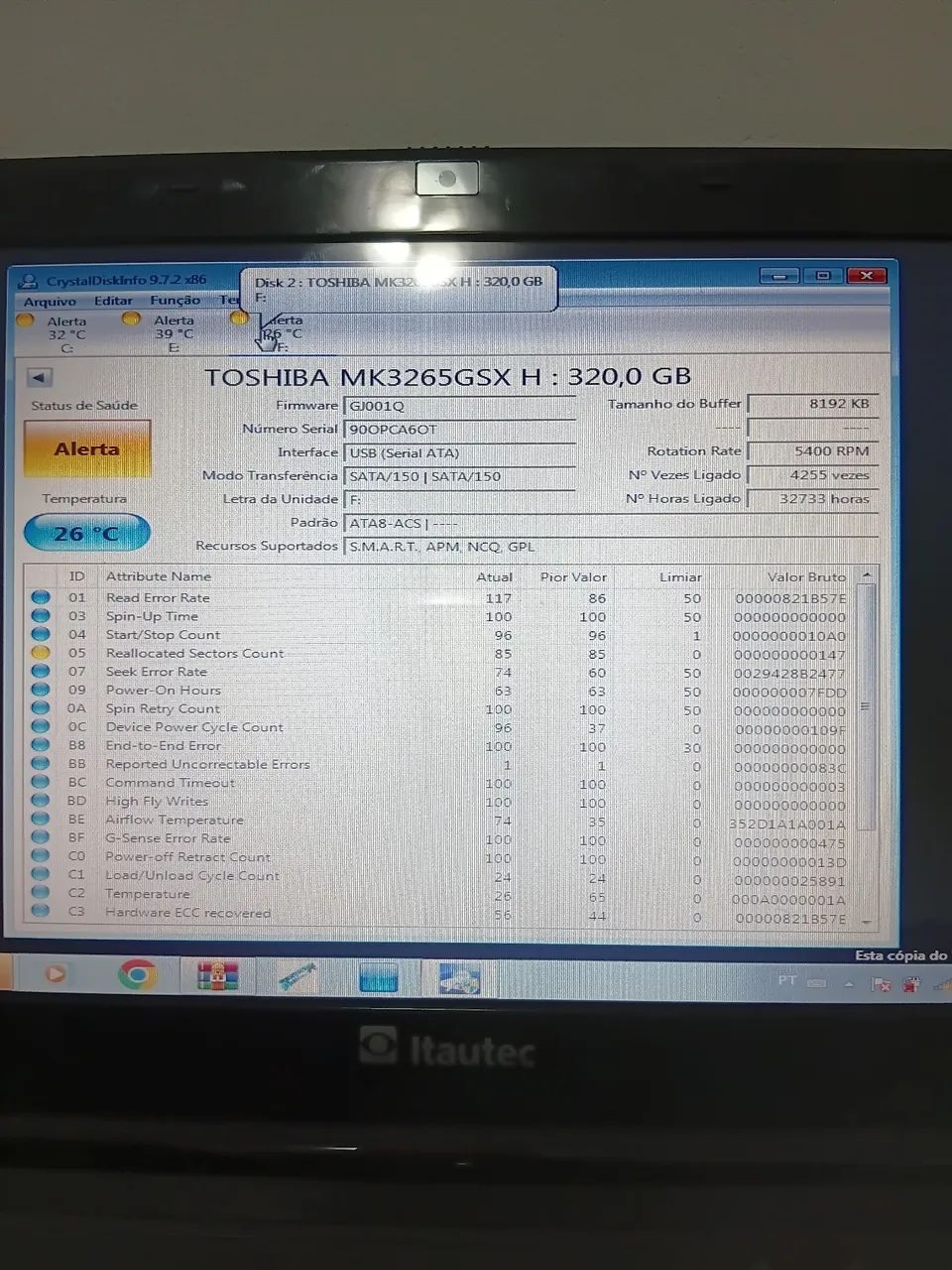Select drive F: alert status icon
Image resolution: width=952 pixels, height=1270 pixels.
(238, 318)
